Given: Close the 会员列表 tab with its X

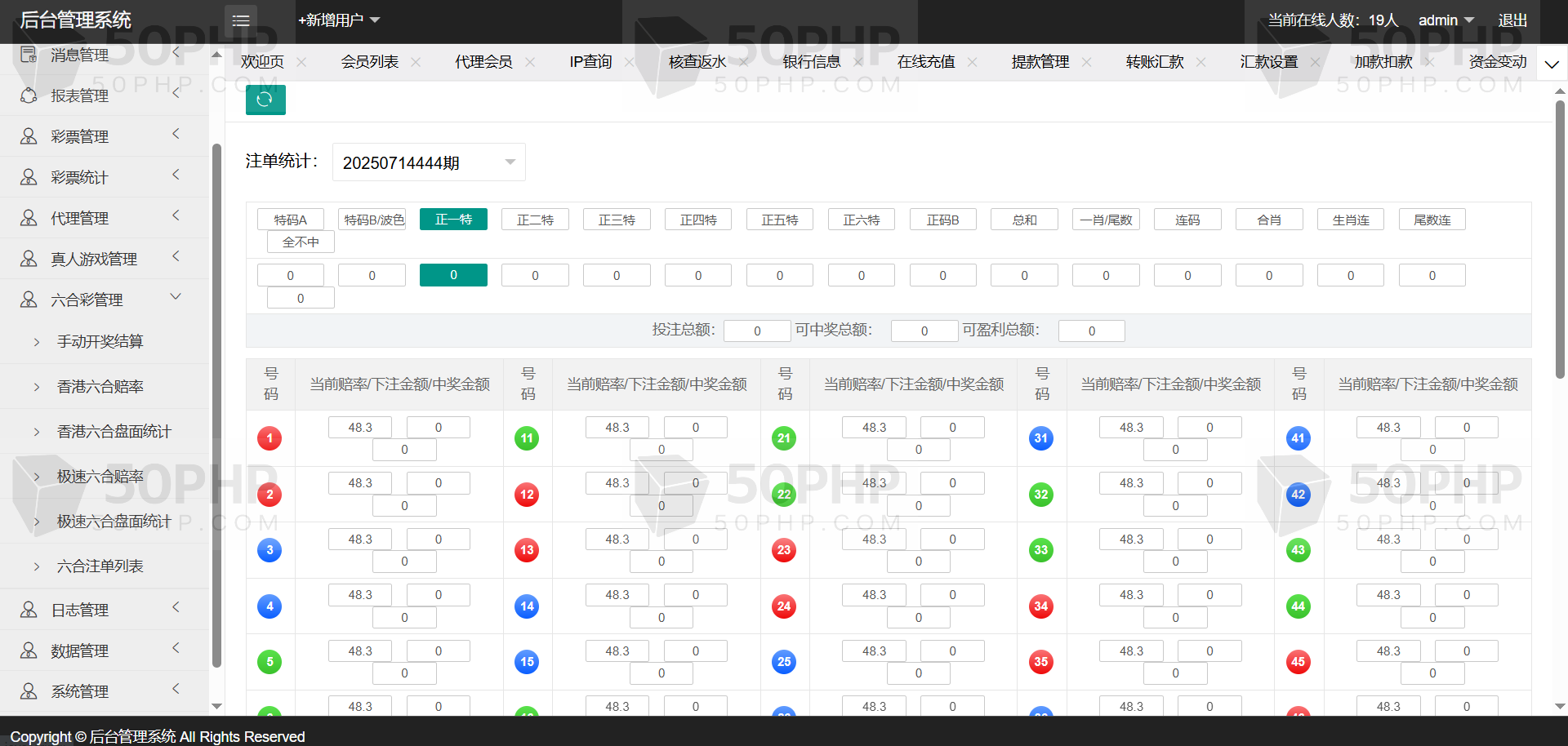Looking at the screenshot, I should click(416, 62).
